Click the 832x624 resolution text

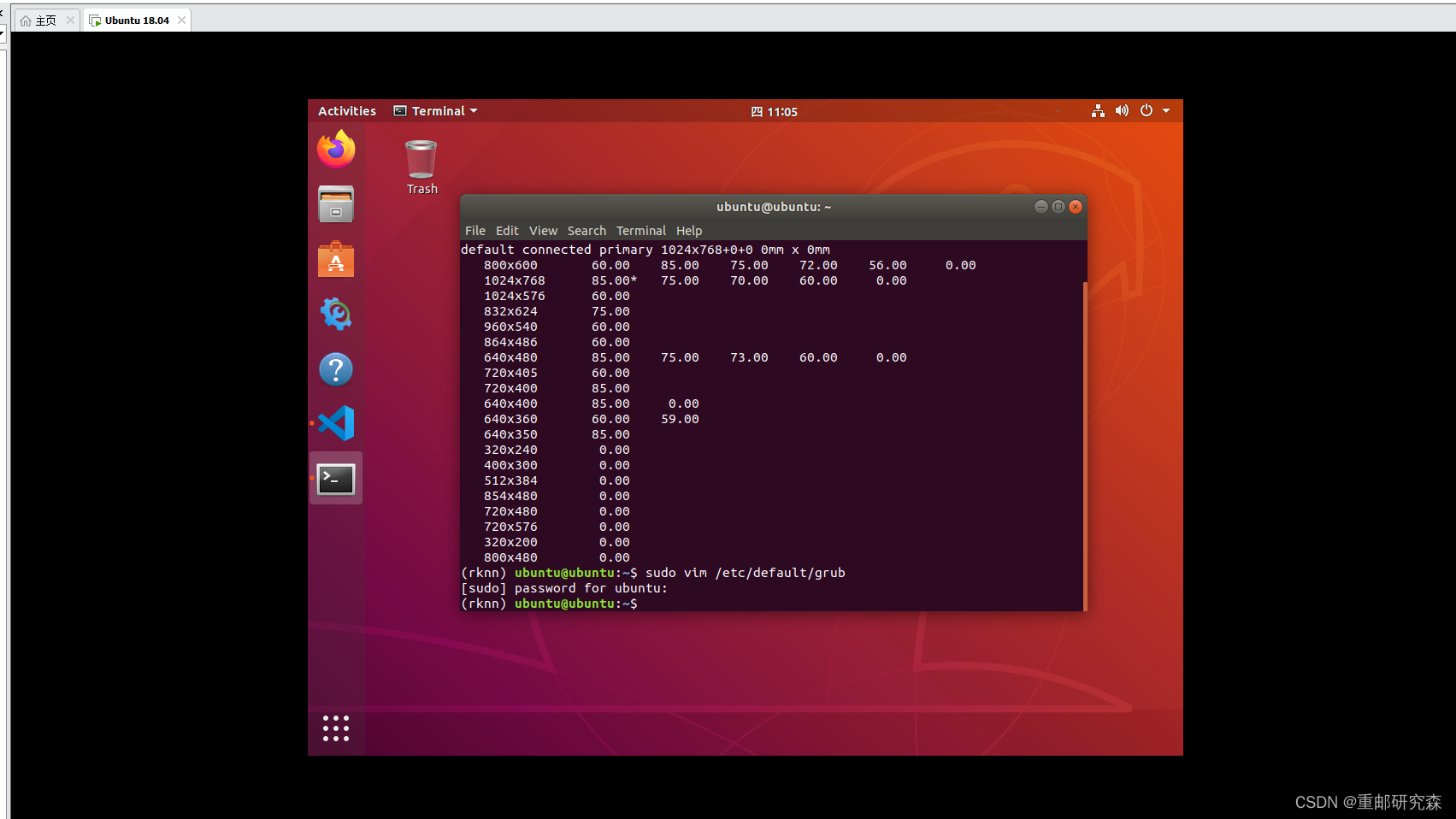[x=510, y=311]
